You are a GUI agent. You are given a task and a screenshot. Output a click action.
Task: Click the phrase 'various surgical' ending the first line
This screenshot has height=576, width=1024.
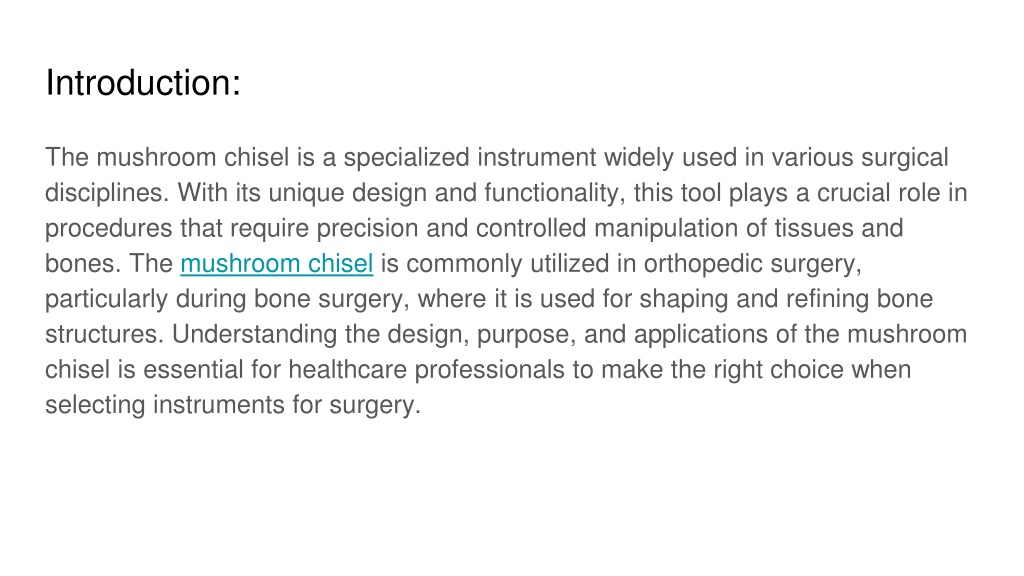[x=859, y=158]
